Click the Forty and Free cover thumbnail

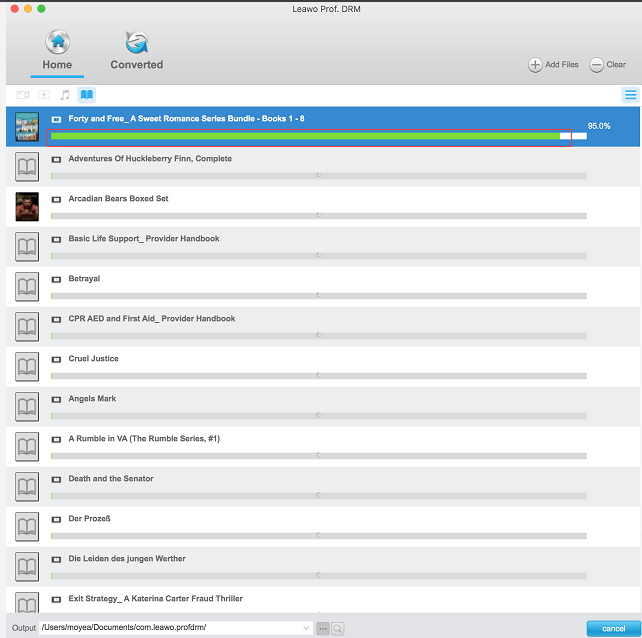coord(27,127)
